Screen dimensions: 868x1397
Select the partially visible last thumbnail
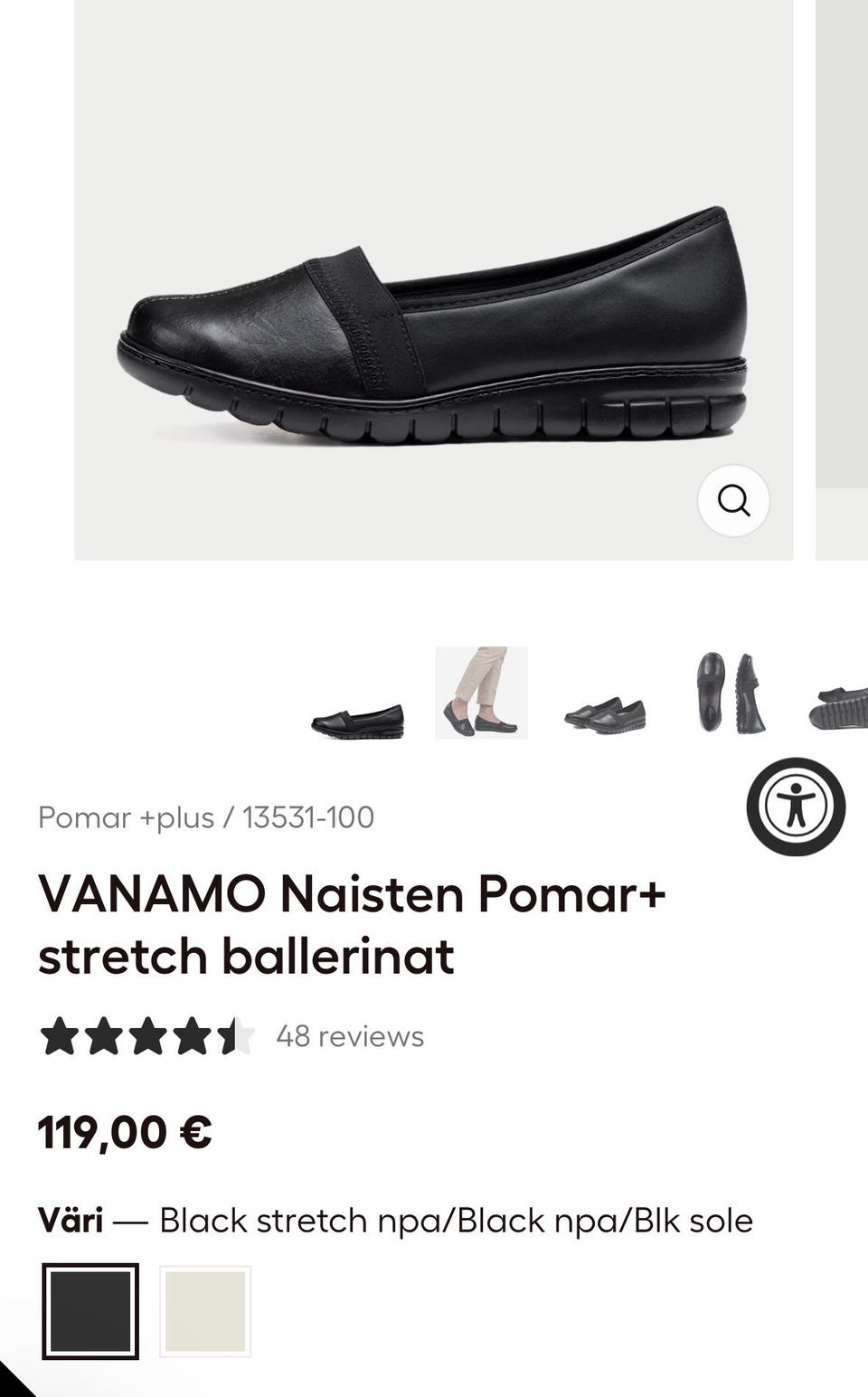840,707
